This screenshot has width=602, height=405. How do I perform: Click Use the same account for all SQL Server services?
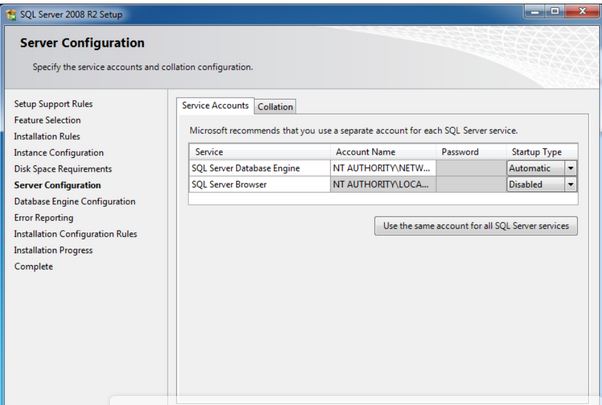(476, 226)
